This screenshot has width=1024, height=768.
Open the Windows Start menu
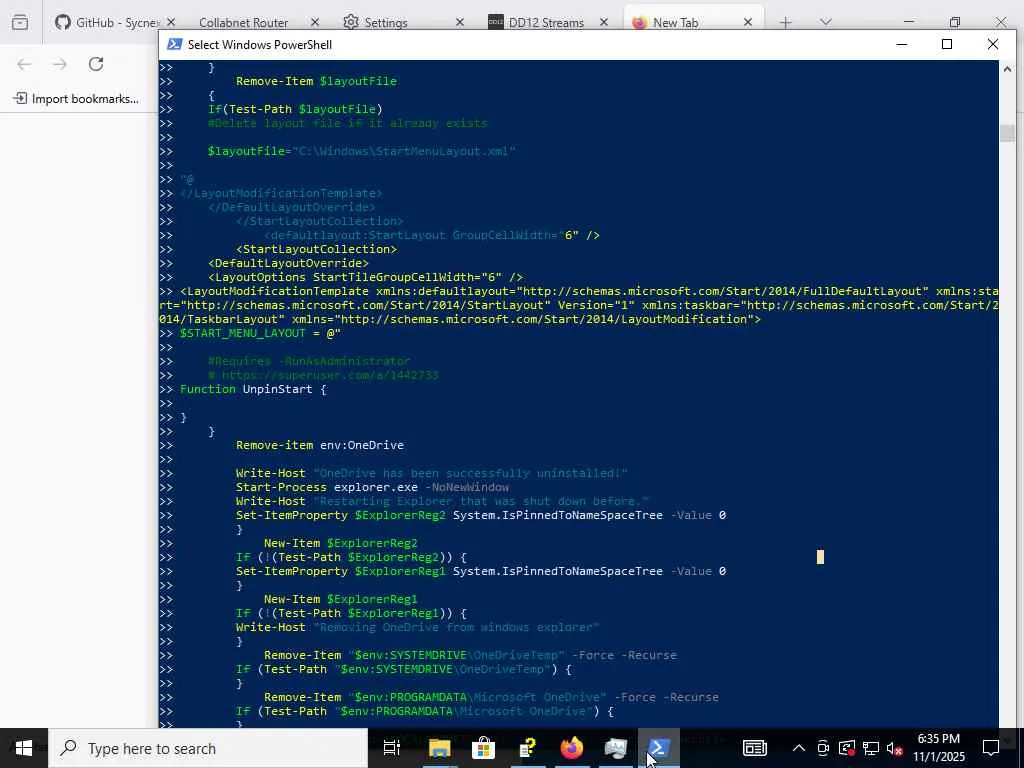point(24,748)
